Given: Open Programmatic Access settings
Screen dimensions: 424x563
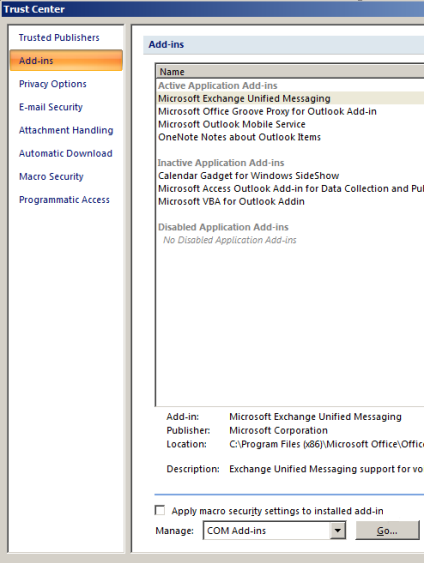Looking at the screenshot, I should (x=64, y=200).
